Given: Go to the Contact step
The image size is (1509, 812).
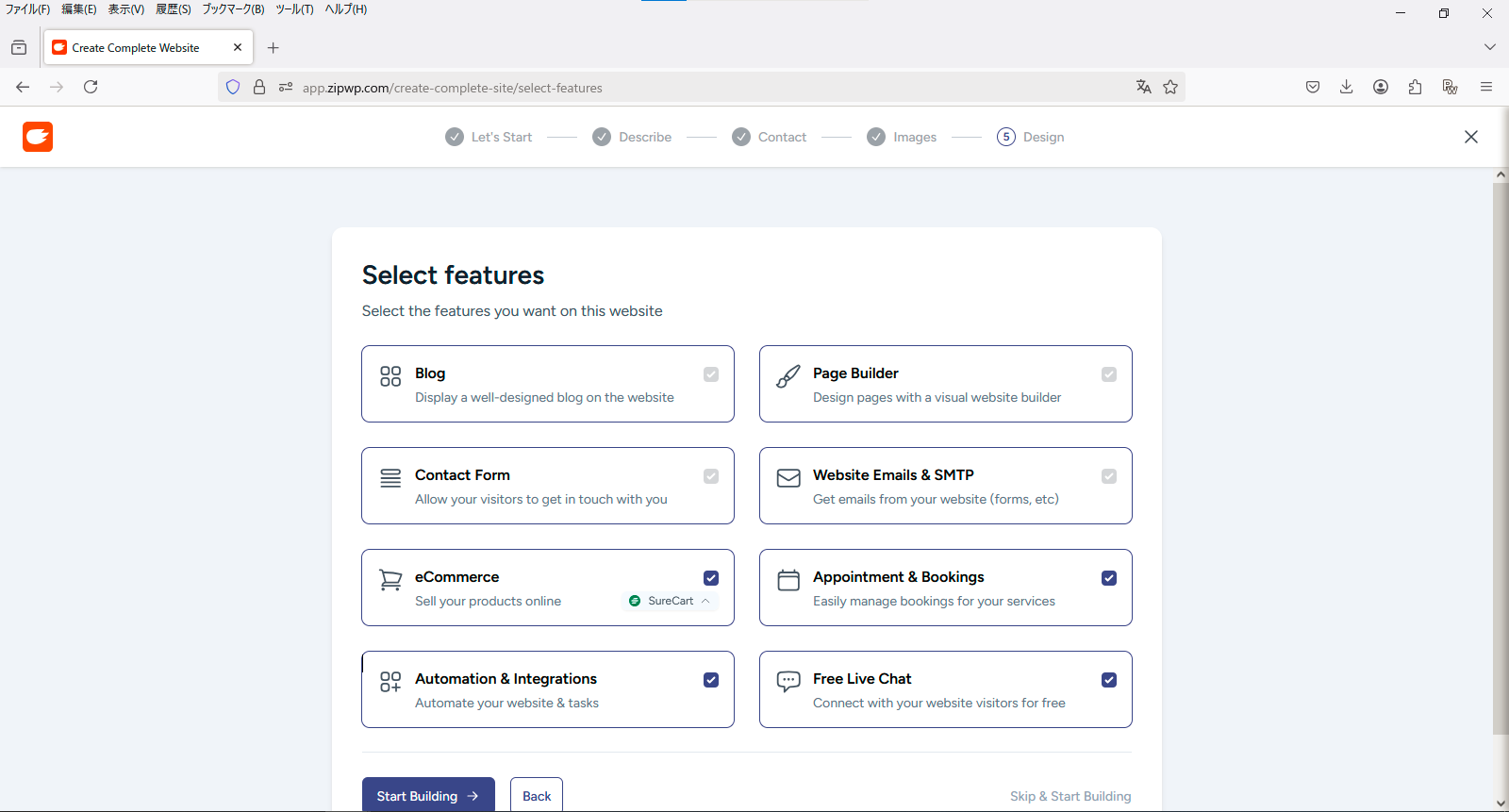Looking at the screenshot, I should (x=770, y=137).
